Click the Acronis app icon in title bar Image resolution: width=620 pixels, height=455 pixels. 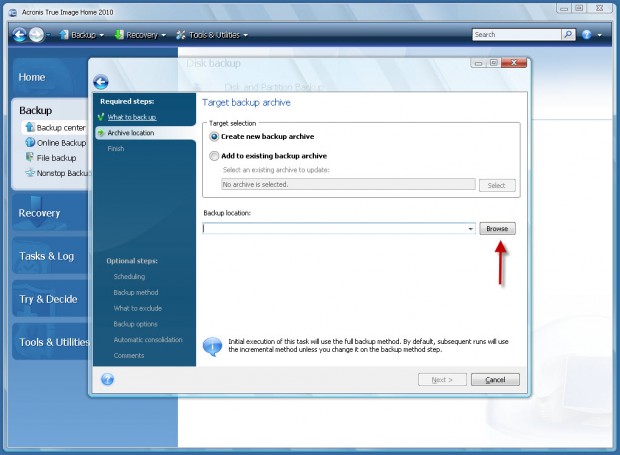click(13, 13)
